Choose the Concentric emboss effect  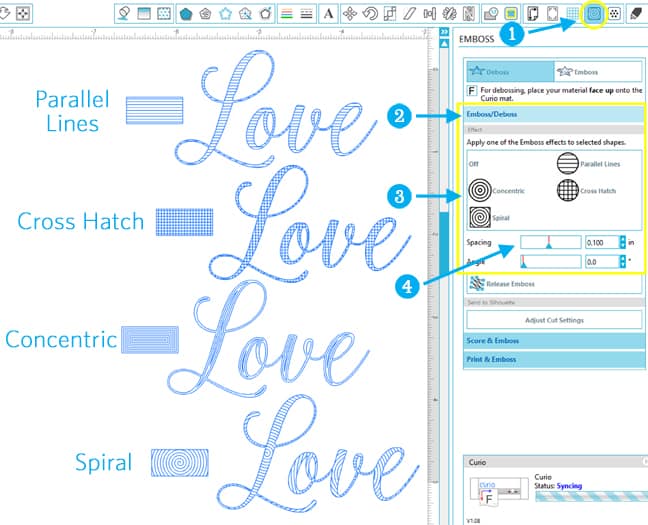481,189
